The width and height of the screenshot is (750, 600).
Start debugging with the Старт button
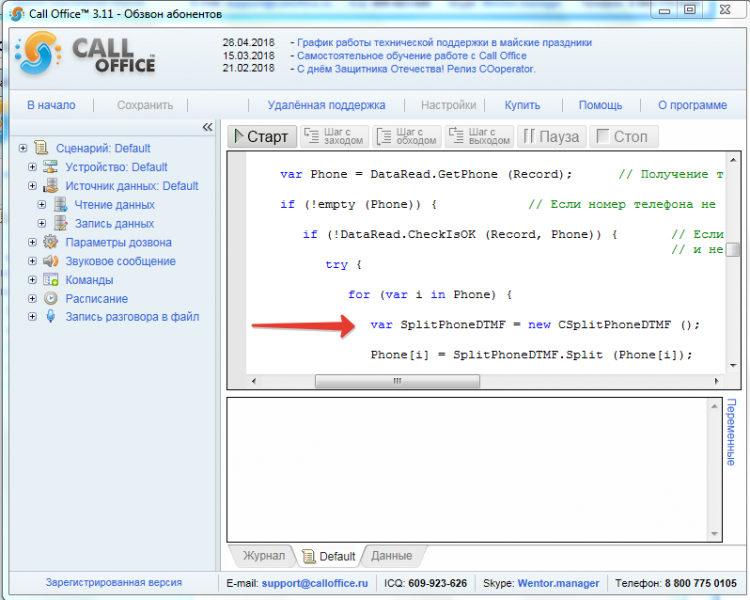point(262,136)
